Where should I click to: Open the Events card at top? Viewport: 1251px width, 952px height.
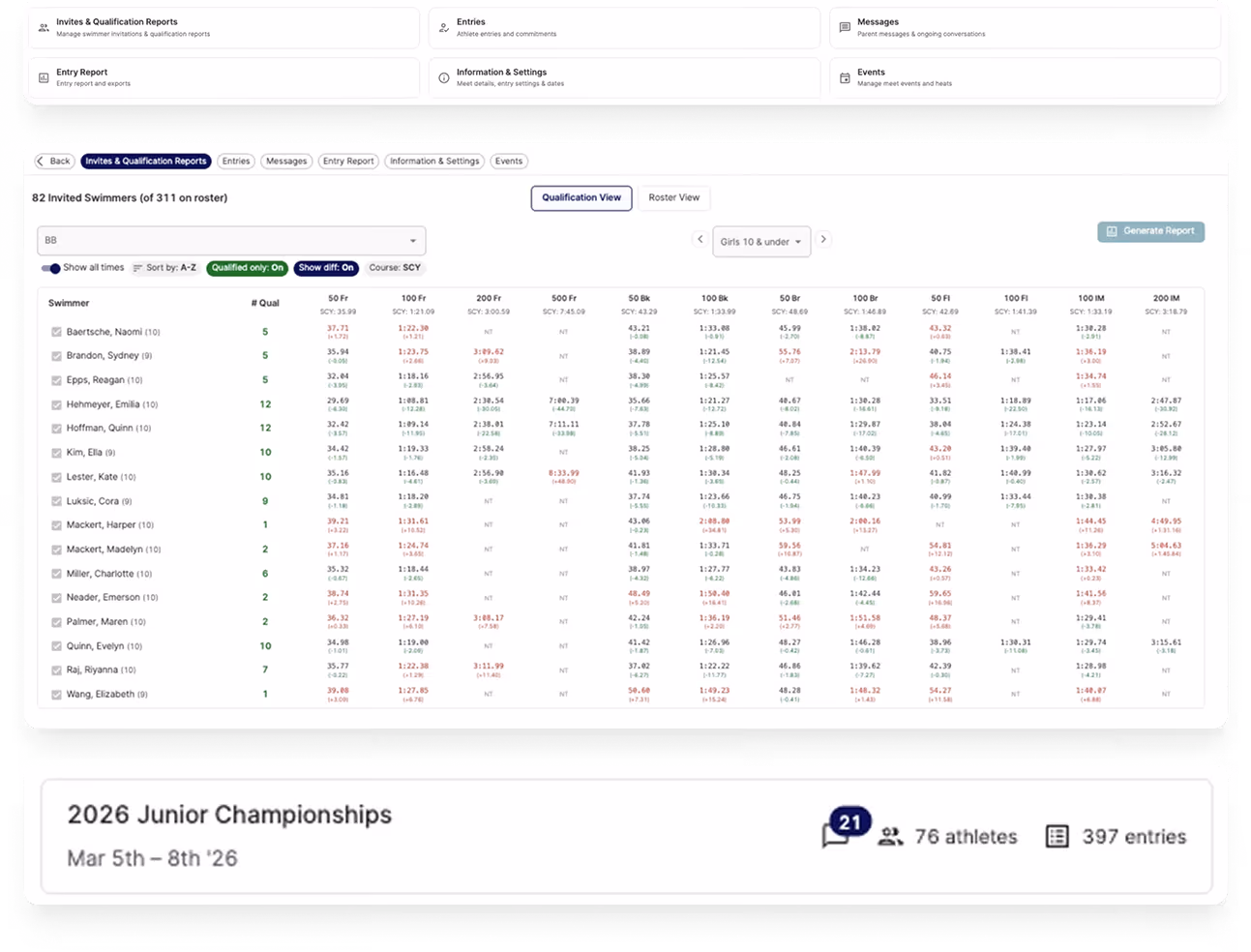point(1025,77)
